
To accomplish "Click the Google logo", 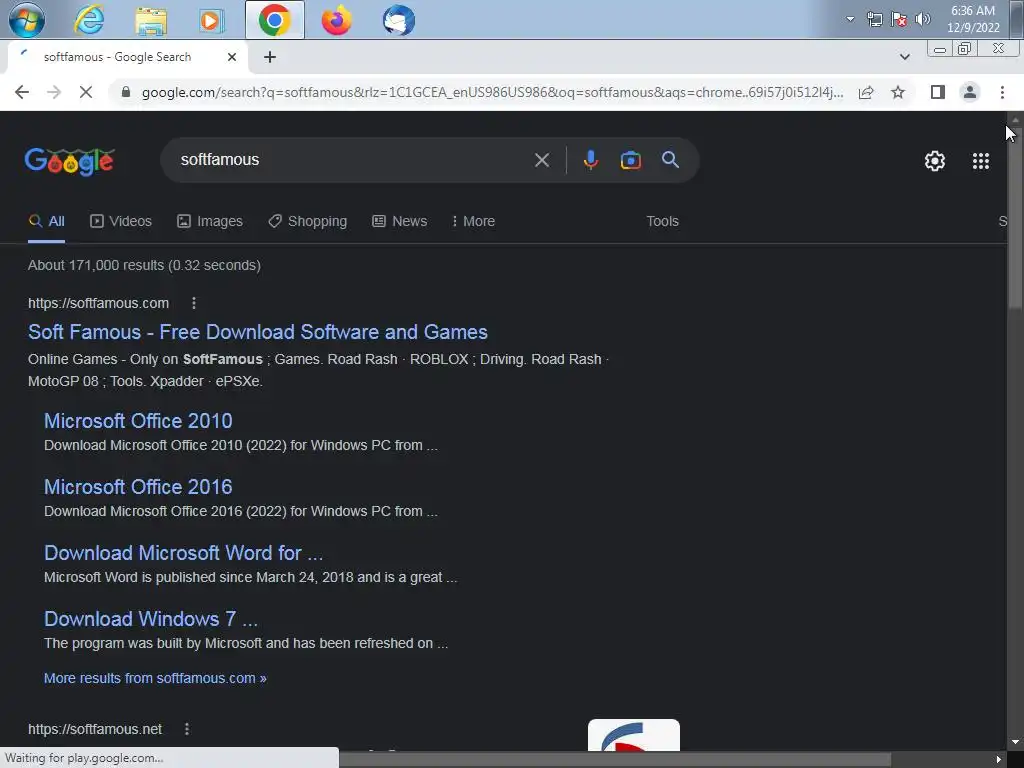I will pos(69,161).
